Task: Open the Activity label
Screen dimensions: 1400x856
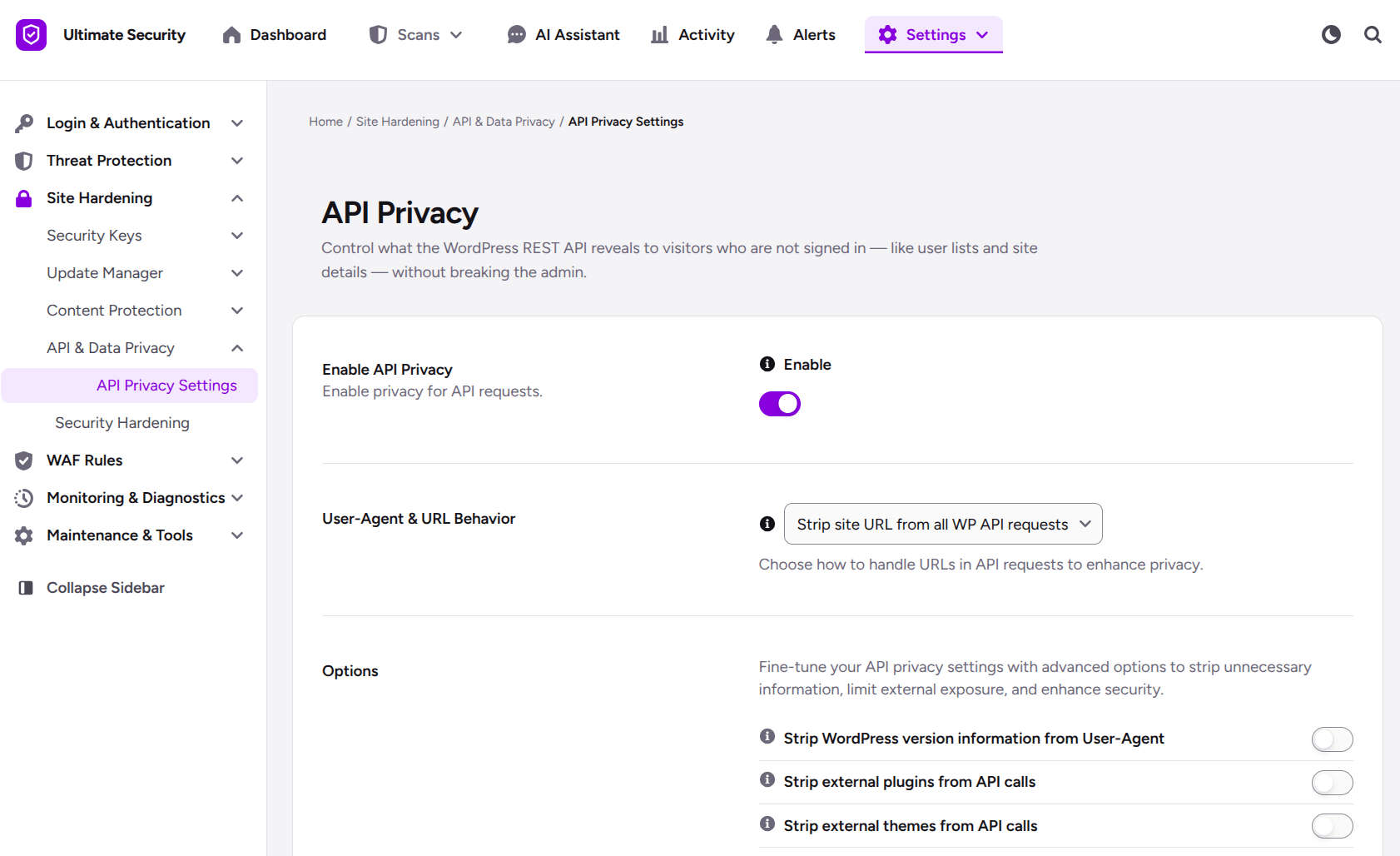Action: (707, 35)
